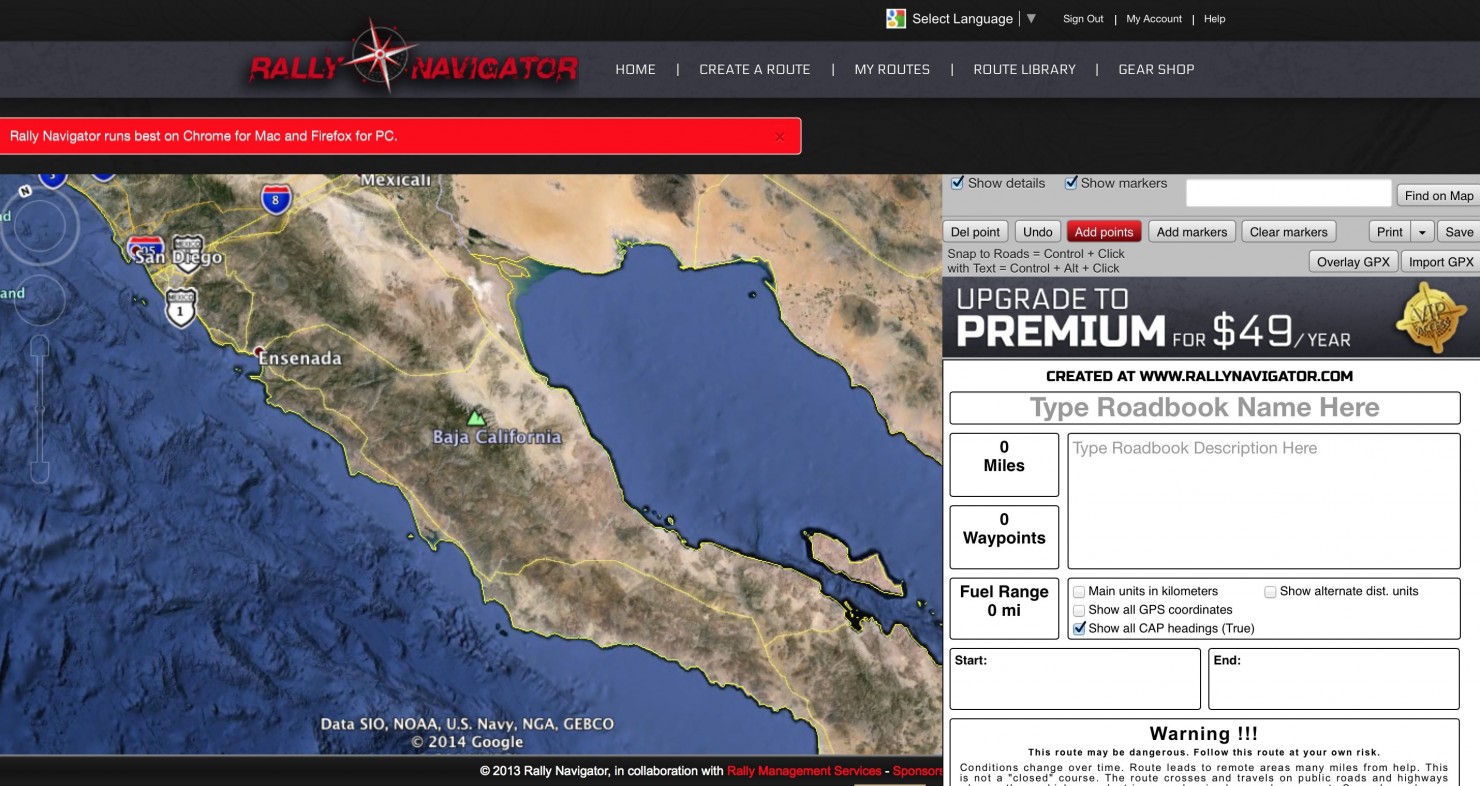The image size is (1480, 786).
Task: Click the map look-around ring control
Action: tap(38, 224)
